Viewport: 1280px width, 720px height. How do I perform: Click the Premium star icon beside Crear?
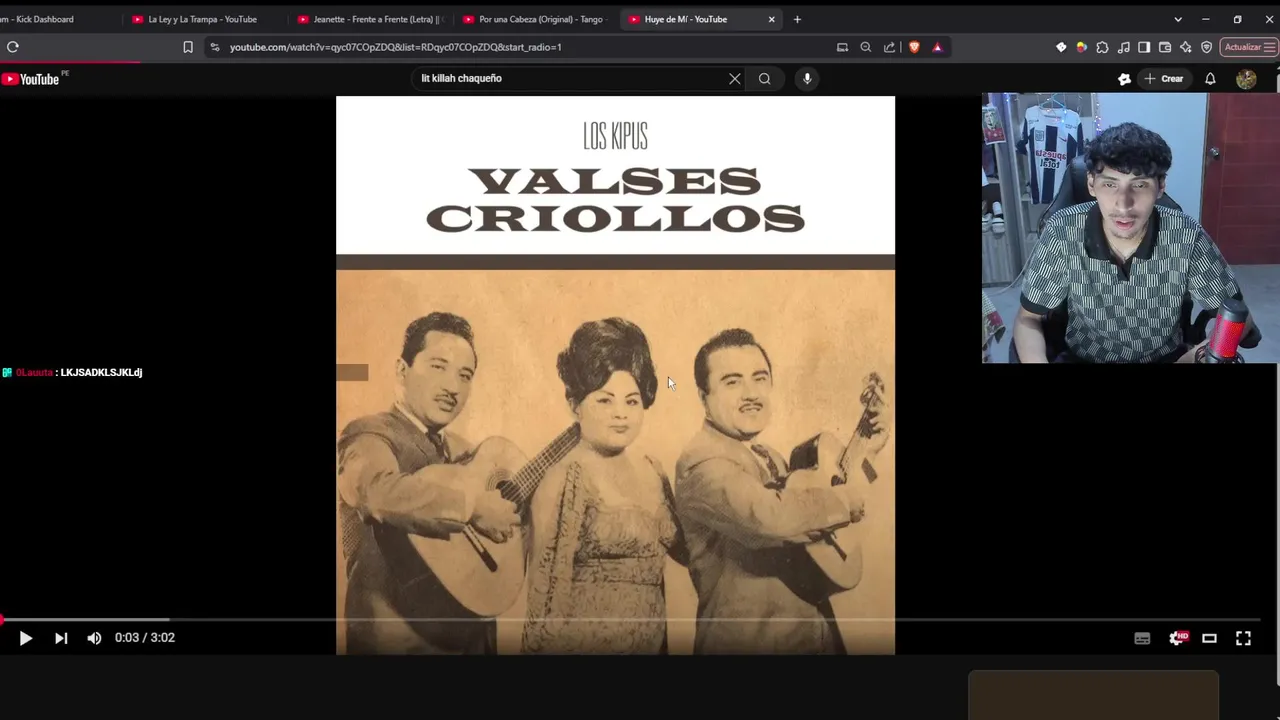[x=1124, y=78]
